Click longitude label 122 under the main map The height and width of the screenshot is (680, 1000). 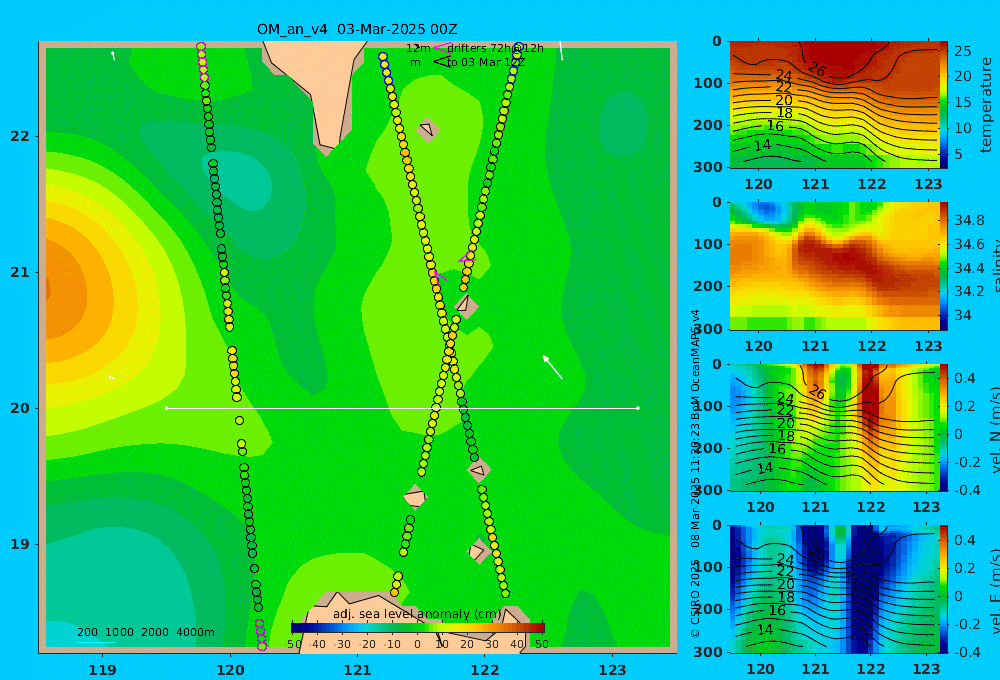coord(485,670)
